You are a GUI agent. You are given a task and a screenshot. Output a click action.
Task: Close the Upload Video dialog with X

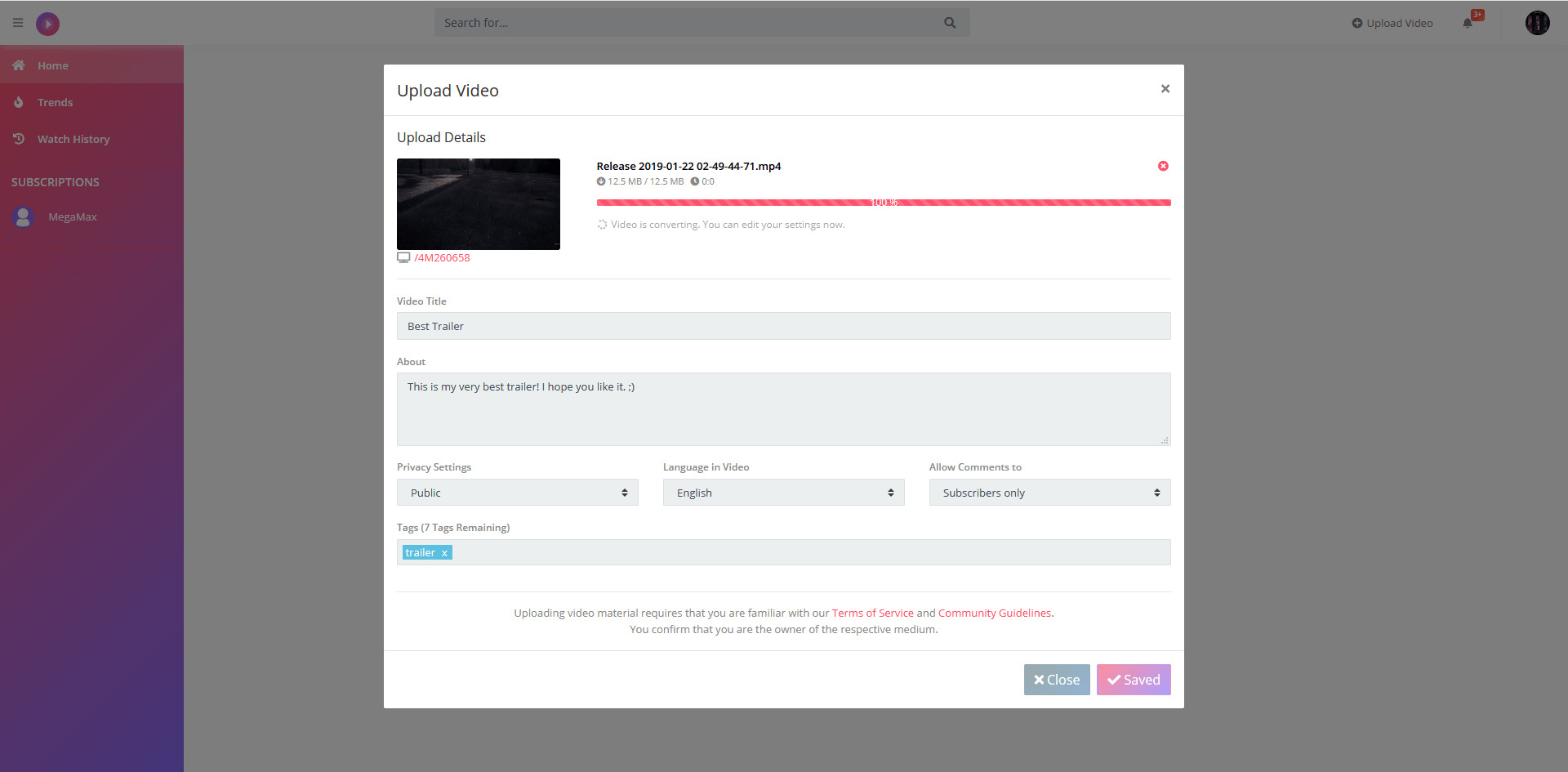1165,88
